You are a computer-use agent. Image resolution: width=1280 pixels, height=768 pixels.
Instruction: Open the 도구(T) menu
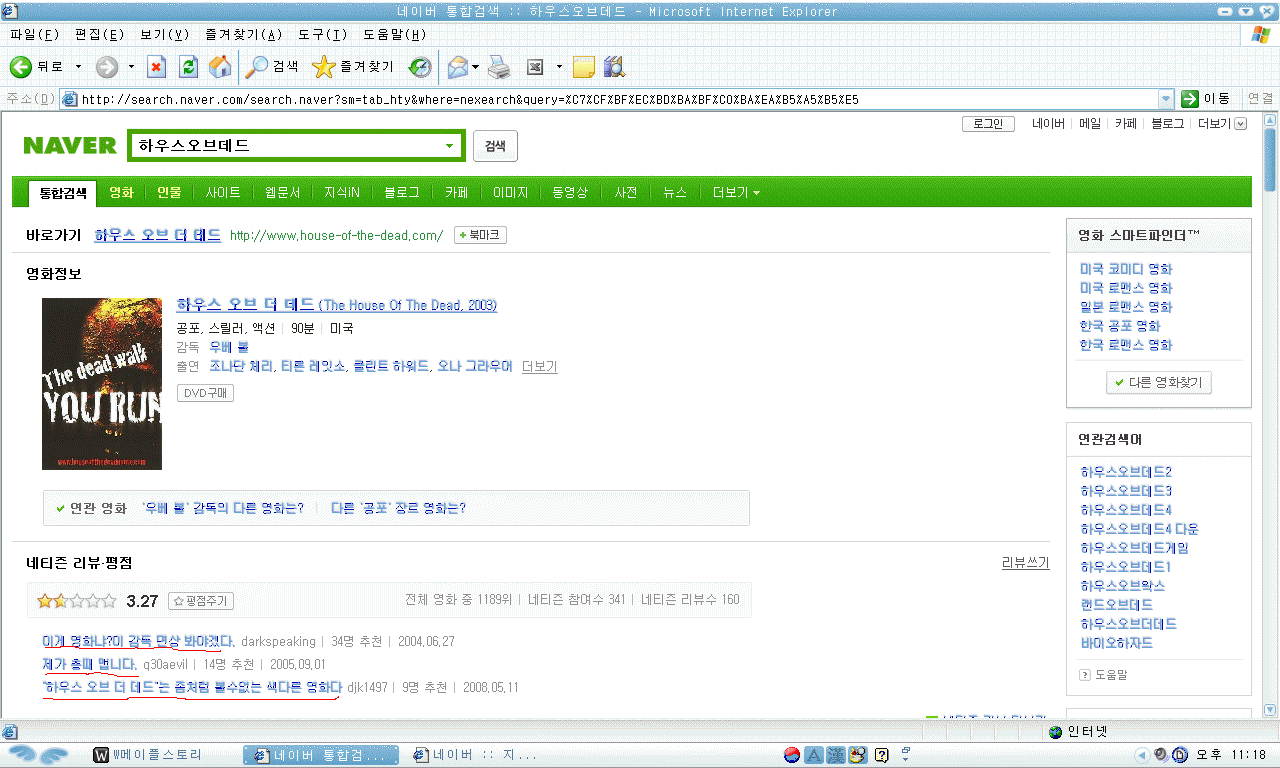tap(322, 35)
